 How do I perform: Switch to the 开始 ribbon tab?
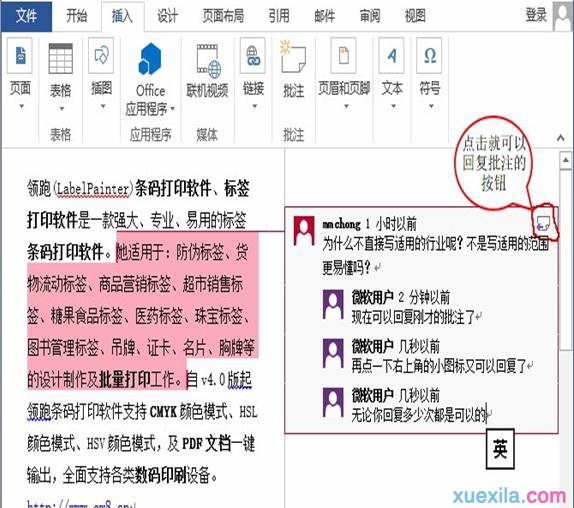click(77, 16)
